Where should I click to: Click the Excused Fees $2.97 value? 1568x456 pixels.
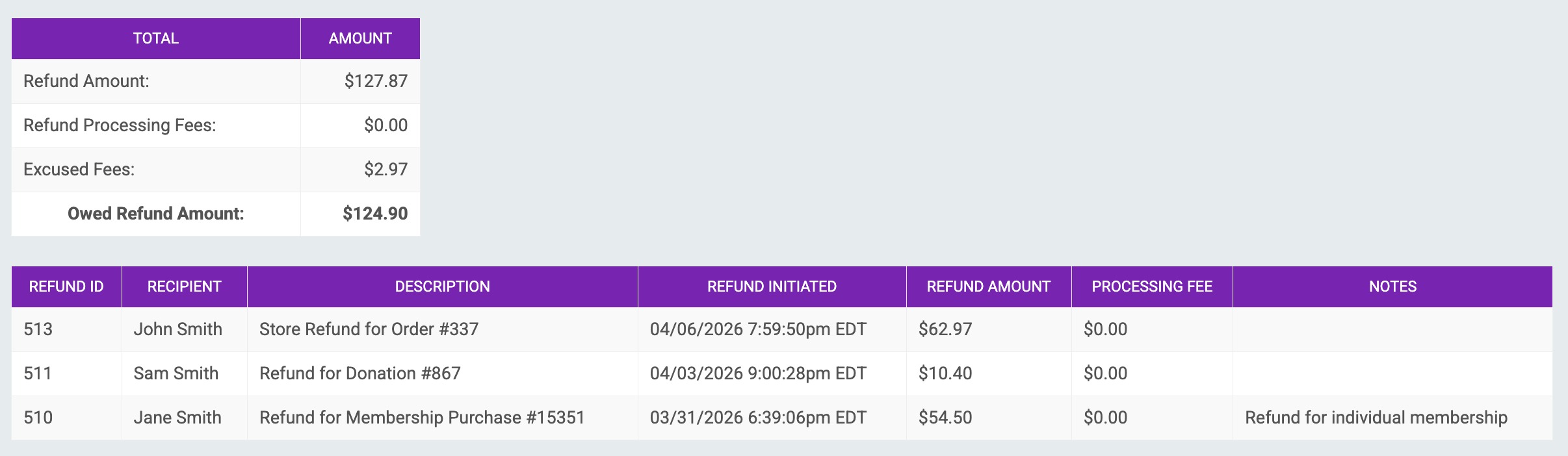[x=385, y=170]
